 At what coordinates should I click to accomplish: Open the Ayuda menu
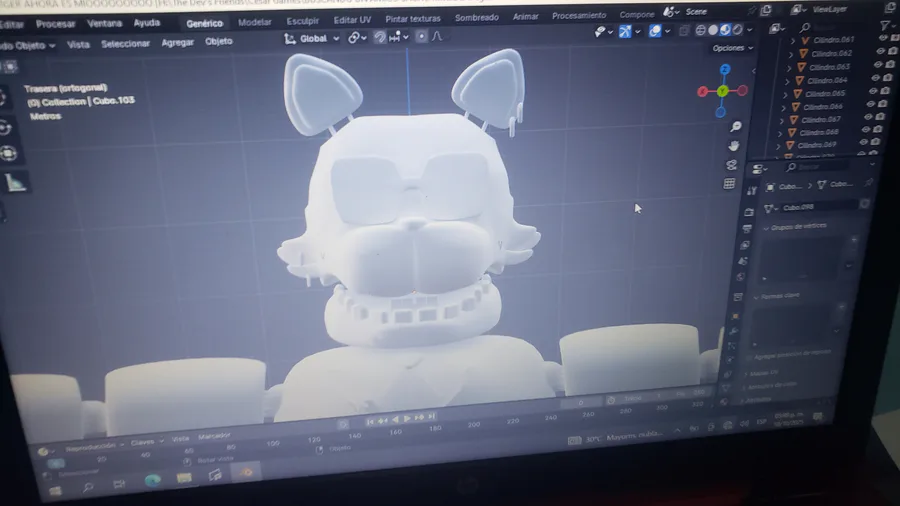click(x=147, y=23)
